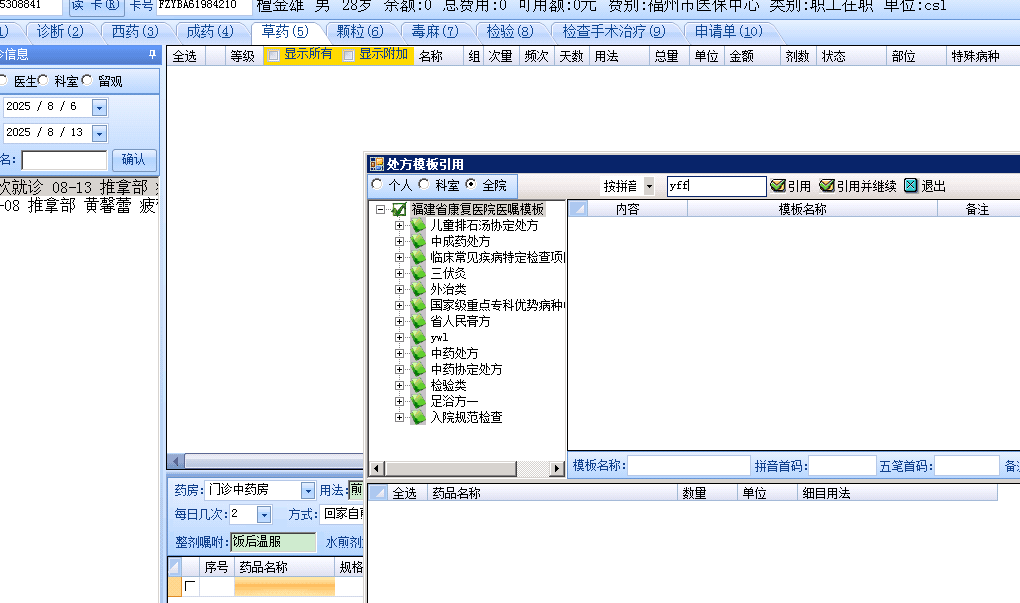Click the 引用 checkmark icon

click(x=777, y=186)
